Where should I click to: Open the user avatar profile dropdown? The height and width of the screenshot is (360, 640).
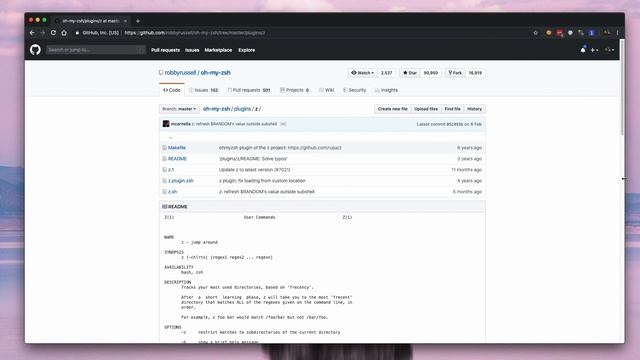point(609,50)
